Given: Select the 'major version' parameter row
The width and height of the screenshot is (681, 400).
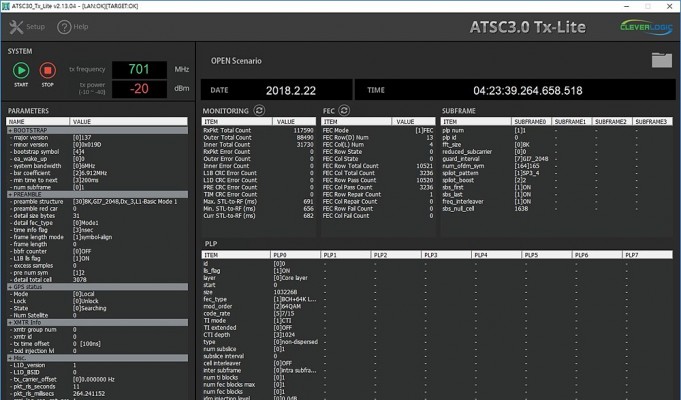Looking at the screenshot, I should click(x=97, y=138).
